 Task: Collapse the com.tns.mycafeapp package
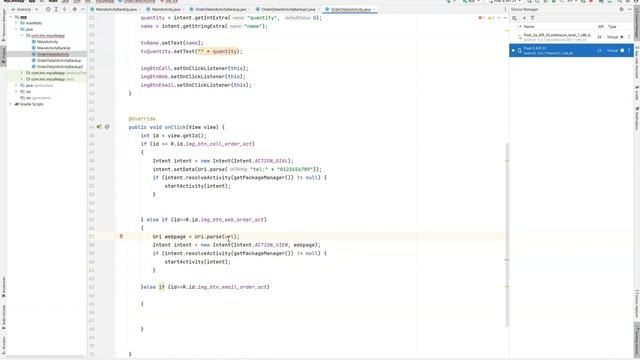tap(22, 36)
